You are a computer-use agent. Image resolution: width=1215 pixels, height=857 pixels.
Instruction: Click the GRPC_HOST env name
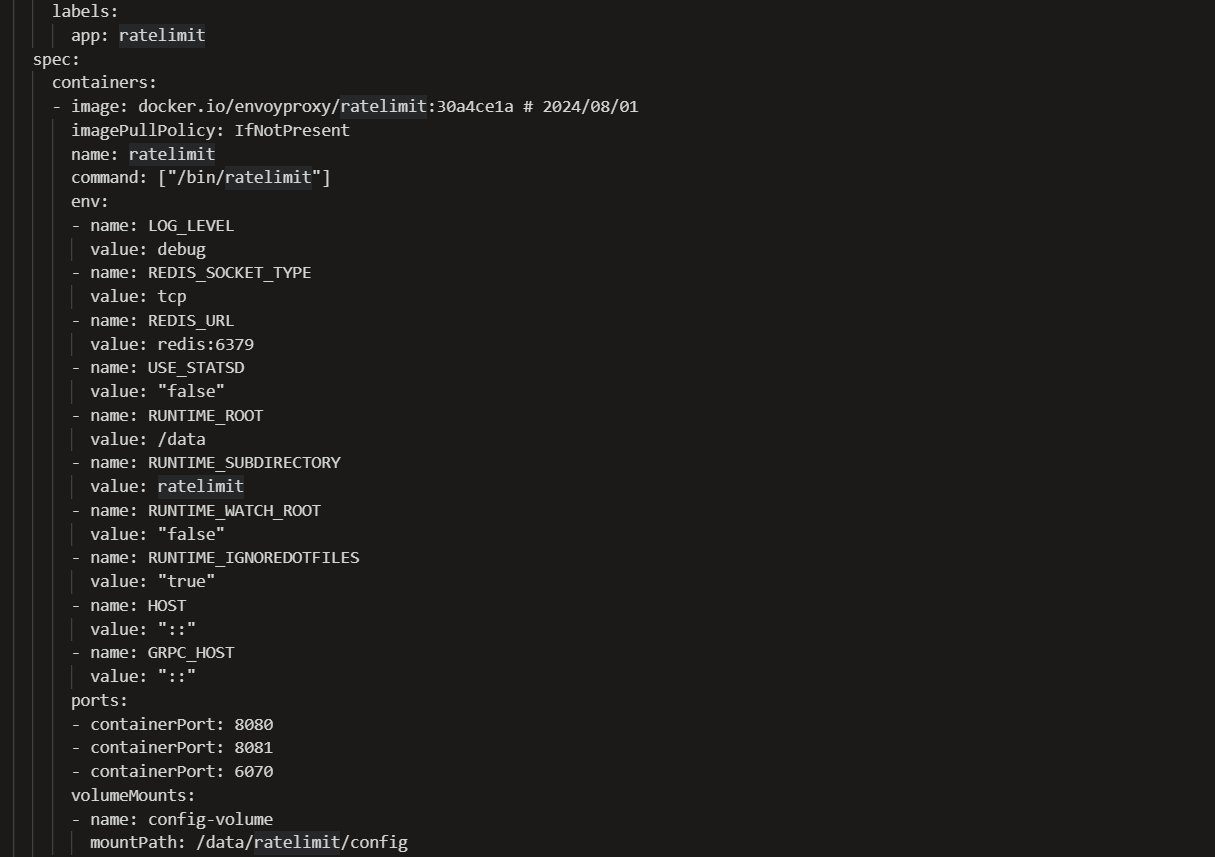click(x=190, y=652)
